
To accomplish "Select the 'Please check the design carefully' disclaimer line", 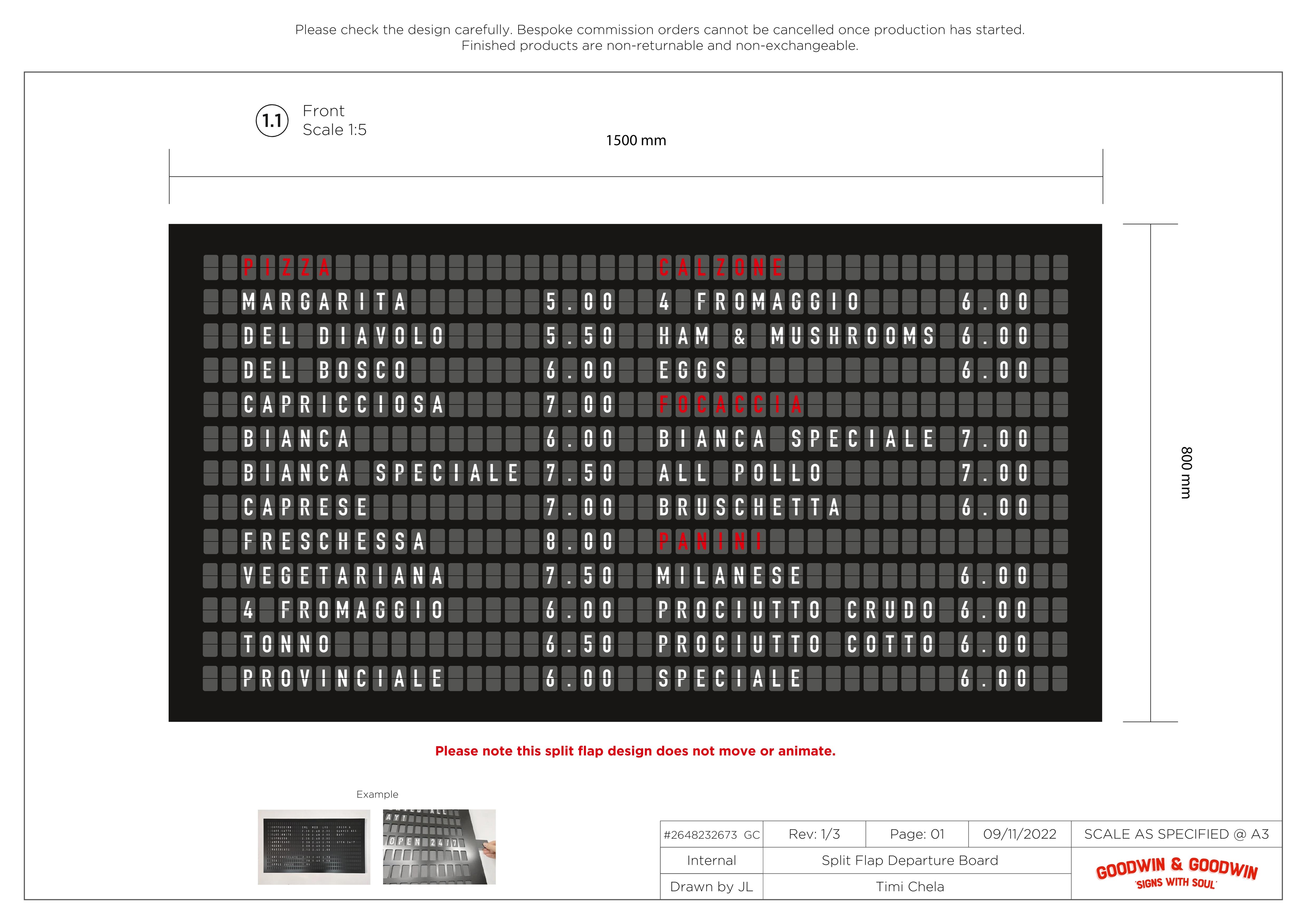I will click(660, 30).
